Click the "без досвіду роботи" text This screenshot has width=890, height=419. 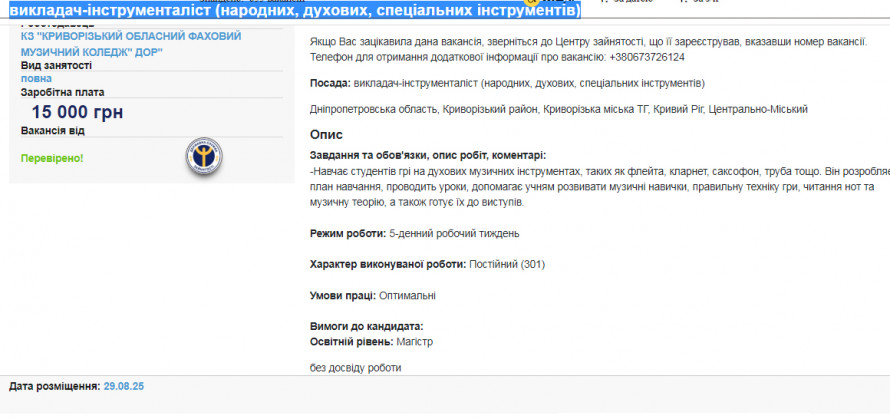tap(356, 368)
